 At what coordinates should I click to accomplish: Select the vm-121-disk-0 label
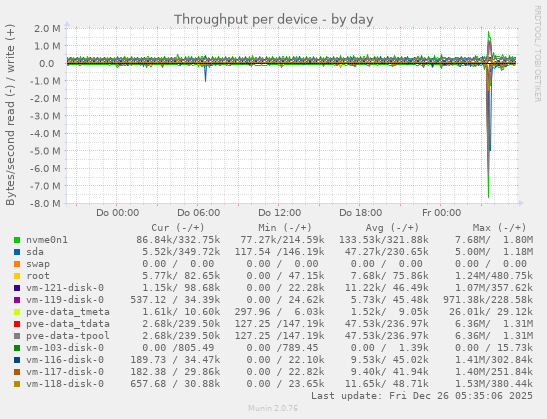[65, 288]
